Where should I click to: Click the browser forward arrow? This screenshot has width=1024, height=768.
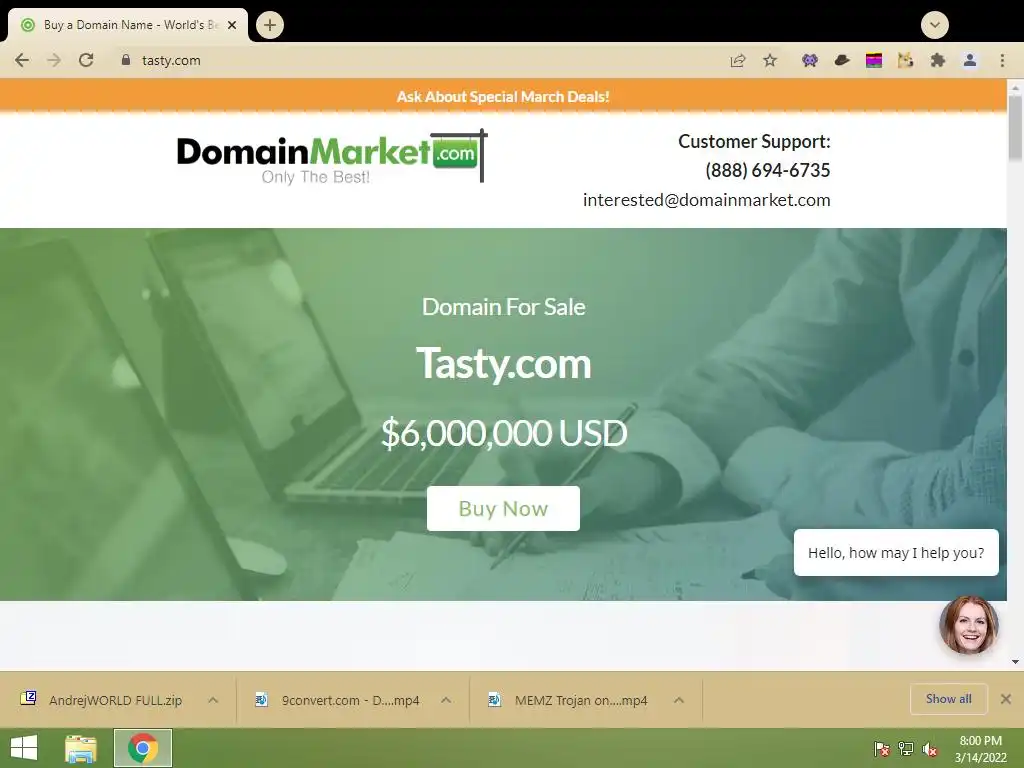click(54, 60)
